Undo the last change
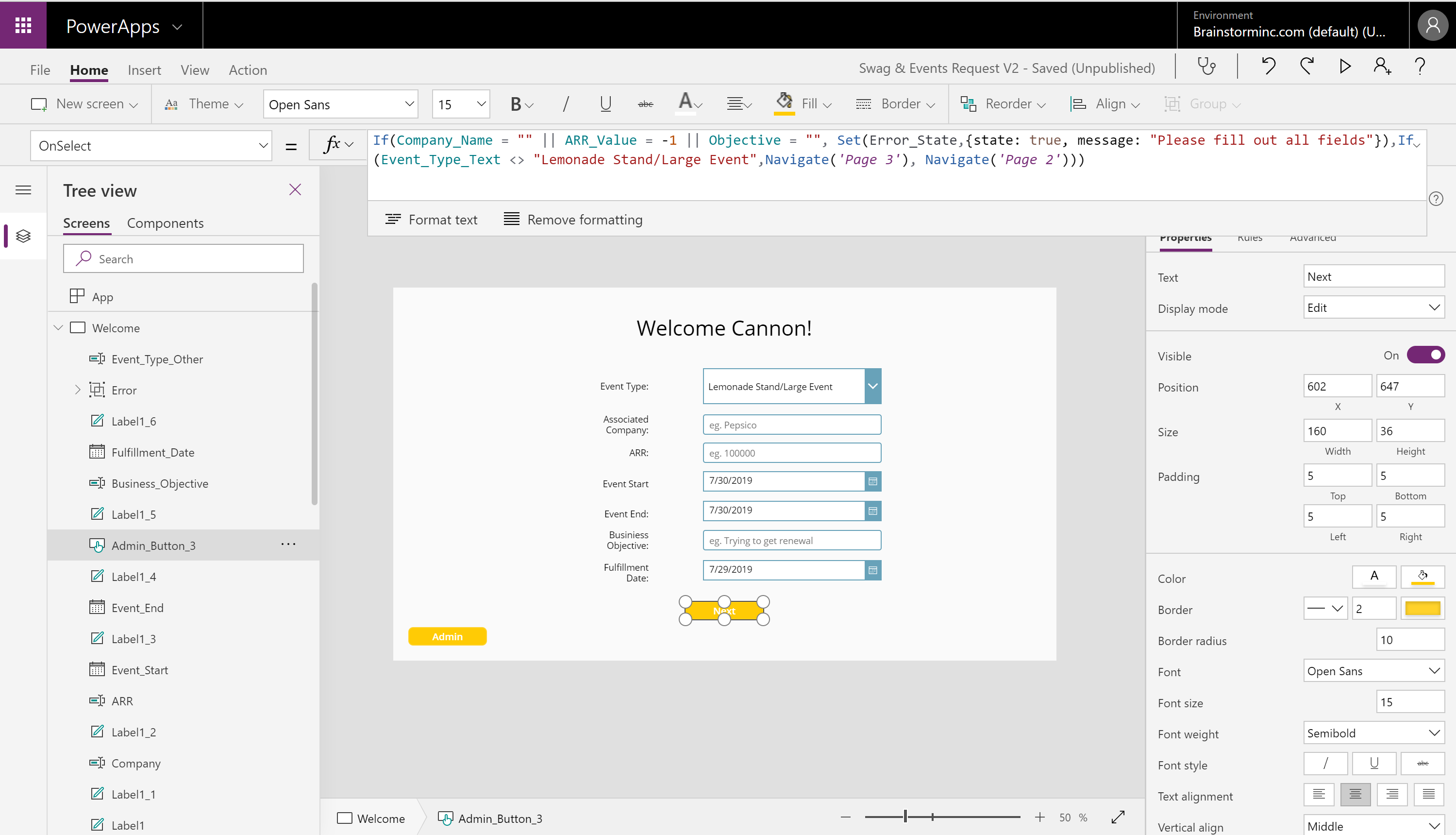 [1268, 66]
